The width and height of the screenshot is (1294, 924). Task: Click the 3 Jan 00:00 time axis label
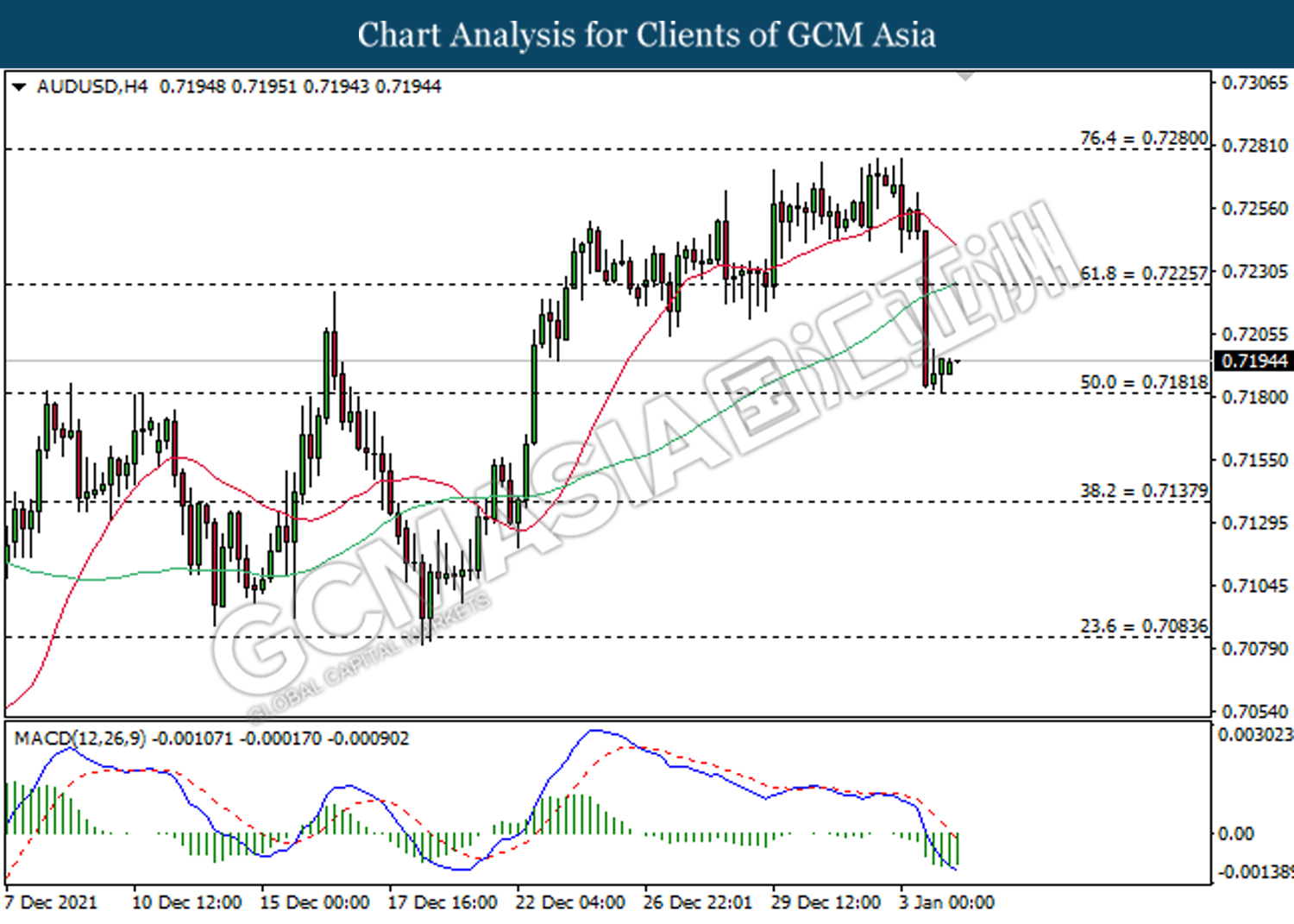point(946,902)
